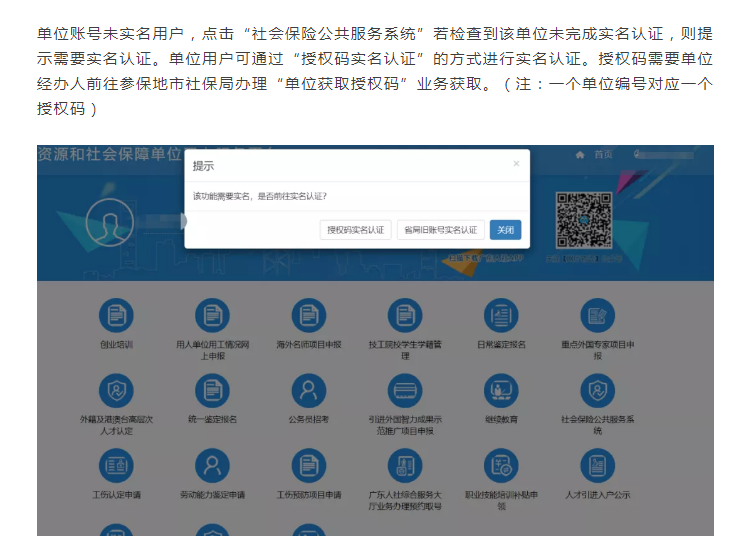Select the 劳动能力鉴定申请 icon

(211, 466)
